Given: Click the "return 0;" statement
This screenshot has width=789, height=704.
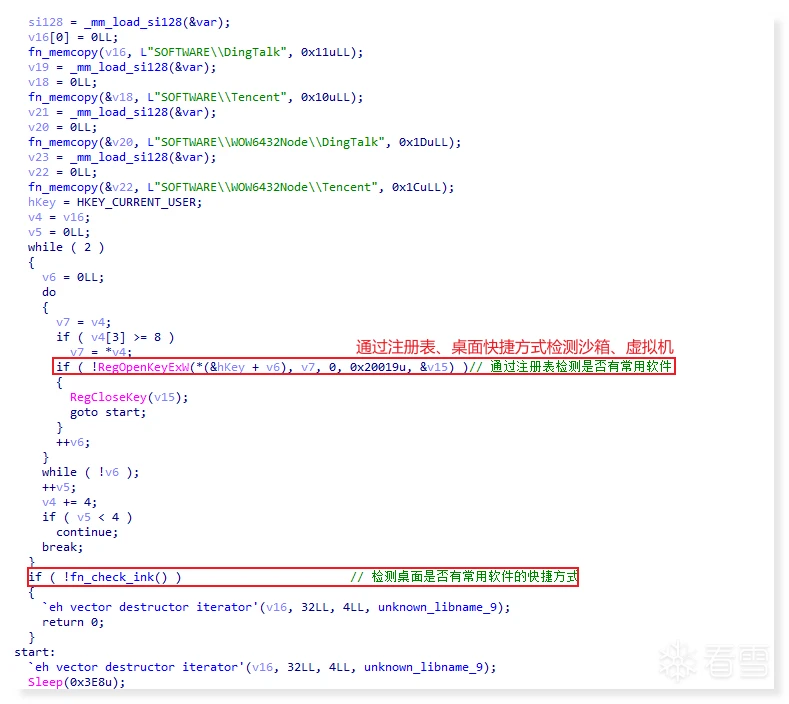Looking at the screenshot, I should (73, 622).
